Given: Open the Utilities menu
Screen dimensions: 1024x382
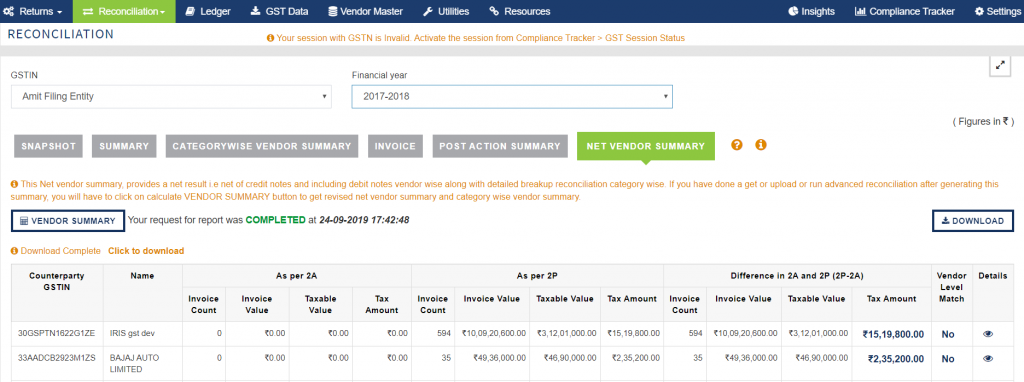Looking at the screenshot, I should tap(445, 11).
